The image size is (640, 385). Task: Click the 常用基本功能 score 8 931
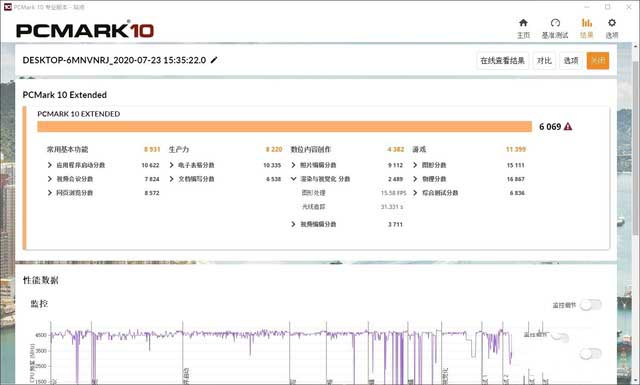tap(152, 149)
